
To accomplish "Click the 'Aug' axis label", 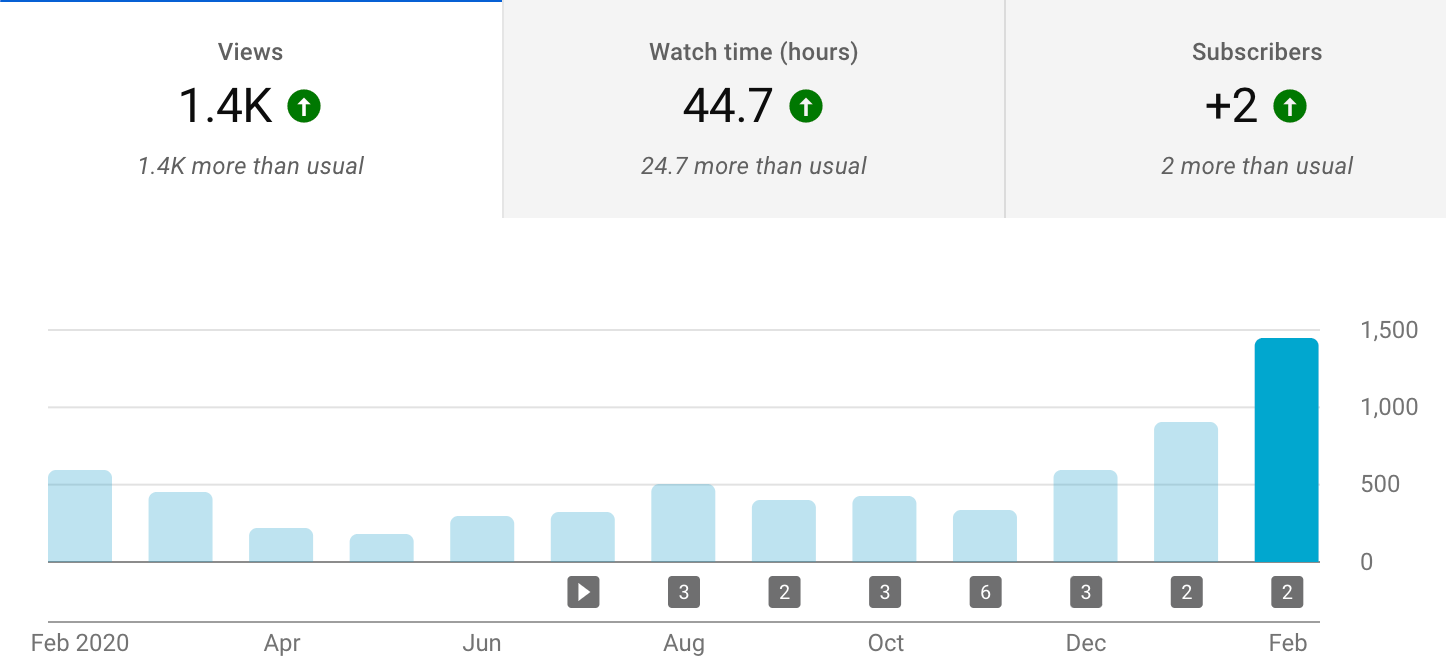I will (x=684, y=643).
